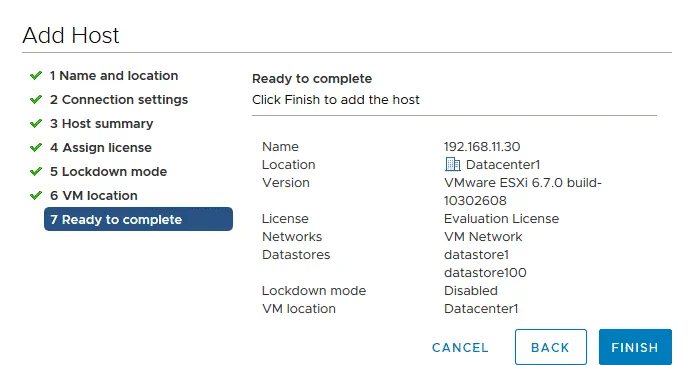This screenshot has width=694, height=365.
Task: Click green checkmark beside Assign license
Action: point(36,147)
